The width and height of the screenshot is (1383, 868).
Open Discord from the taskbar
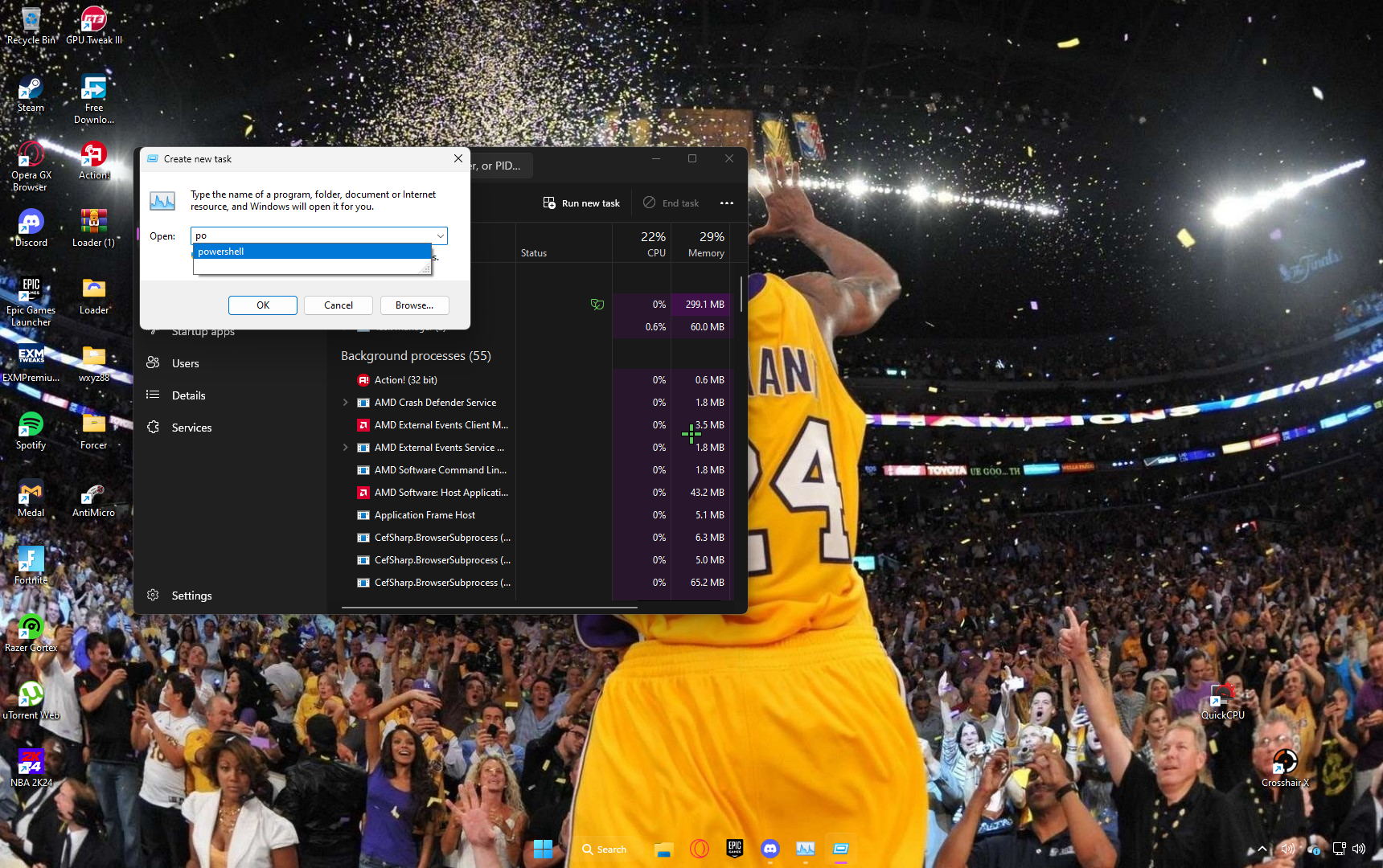[x=770, y=849]
